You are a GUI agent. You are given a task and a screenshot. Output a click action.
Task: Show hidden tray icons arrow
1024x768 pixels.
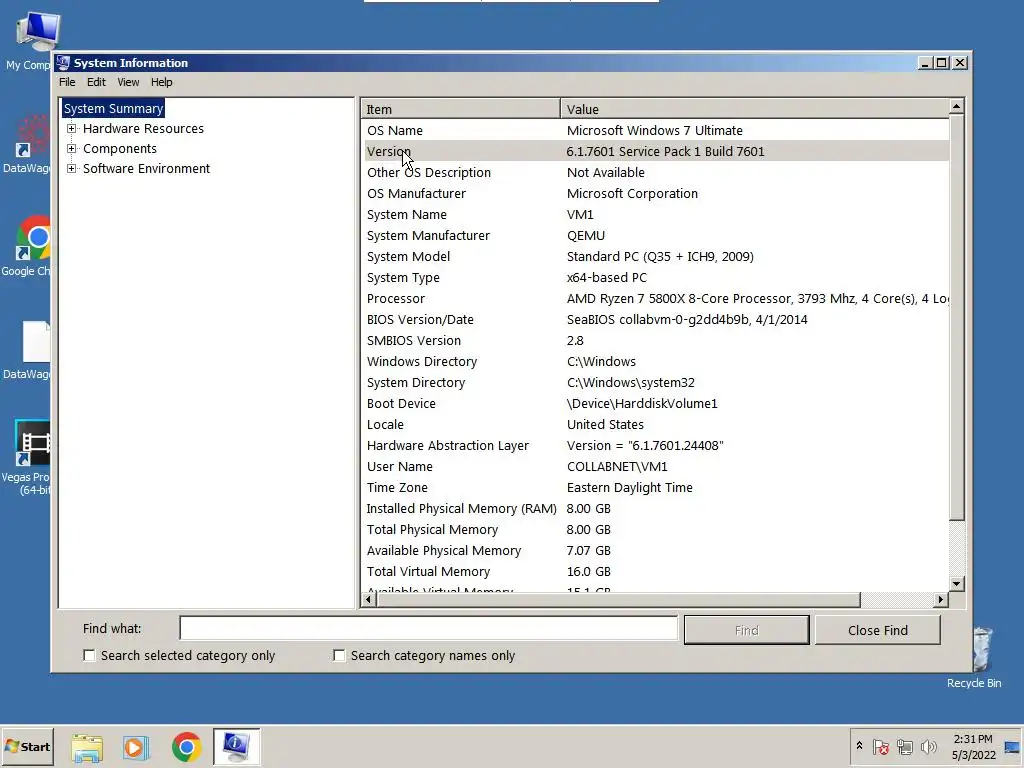[x=859, y=746]
